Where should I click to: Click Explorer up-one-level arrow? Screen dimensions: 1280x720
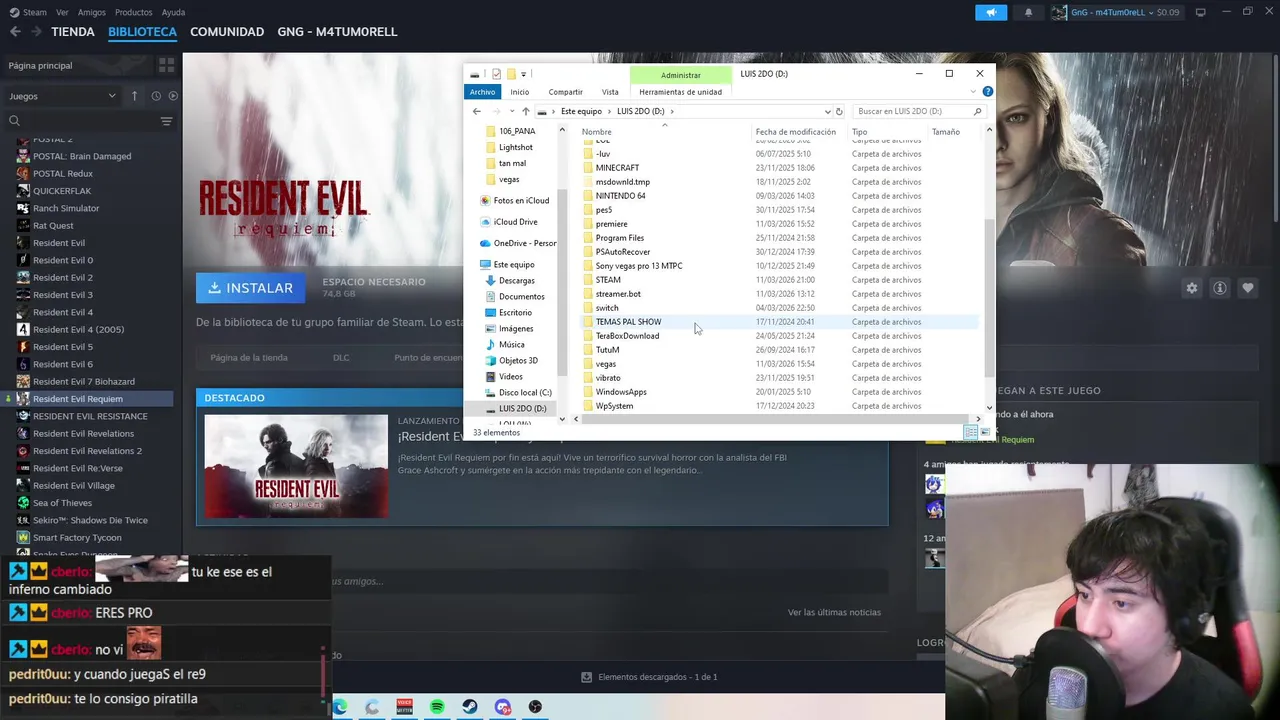tap(525, 111)
